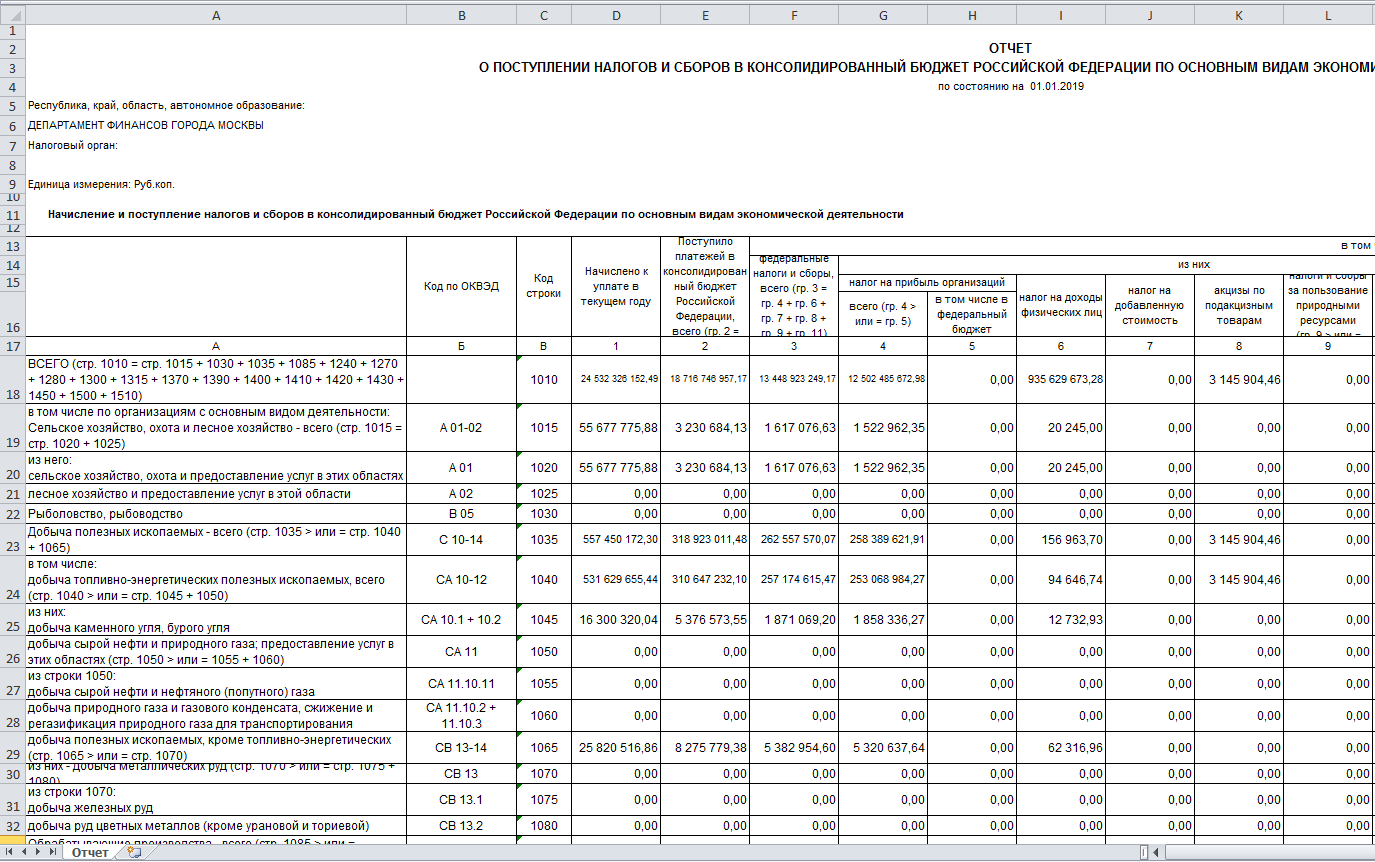Screen dimensions: 1375x862
Task: Click the 'Код по ОКВЭД' header cell
Action: click(x=461, y=286)
